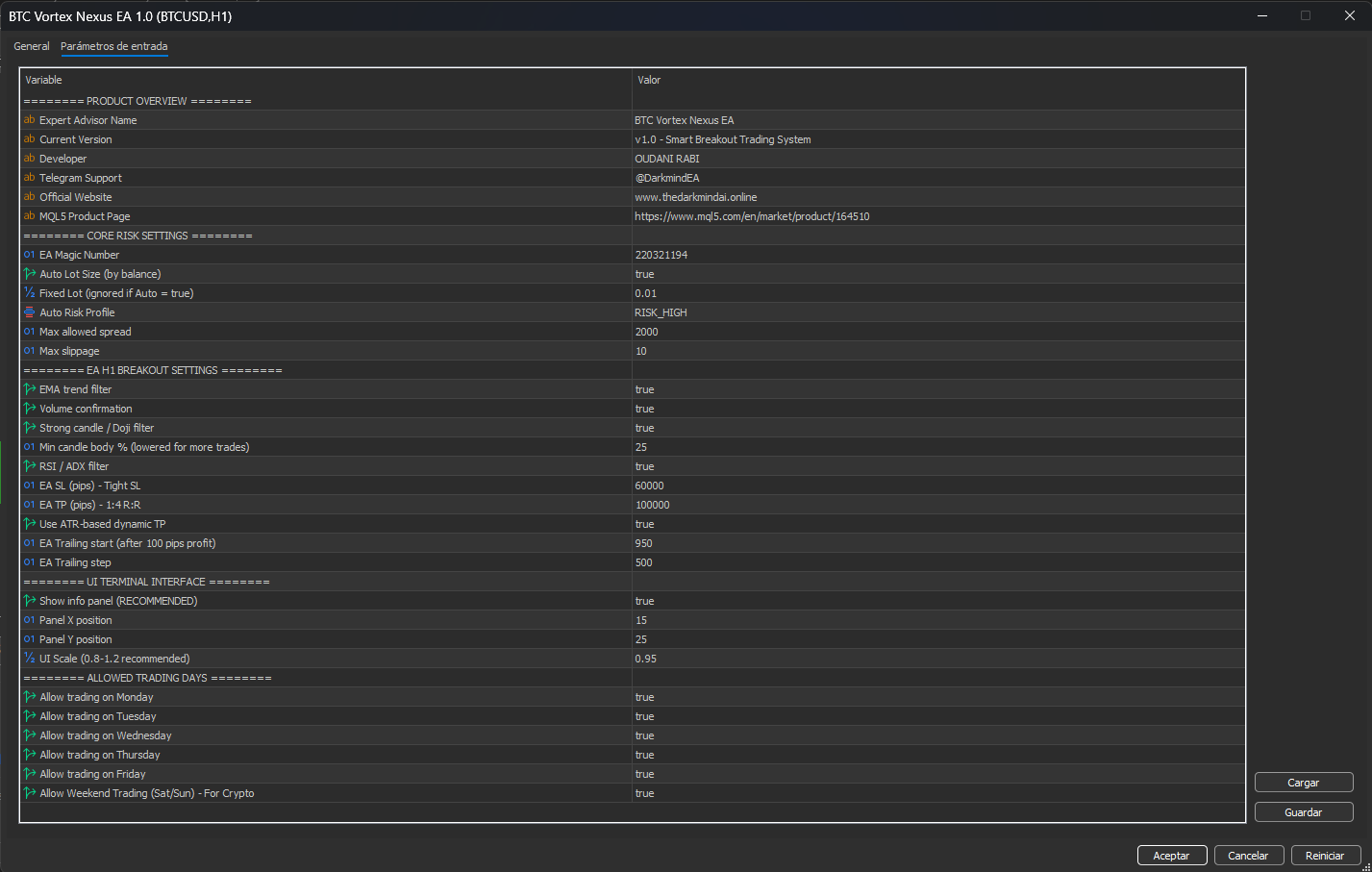Viewport: 1372px width, 872px height.
Task: Select the CORE RISK SETTINGS section row
Action: (633, 236)
